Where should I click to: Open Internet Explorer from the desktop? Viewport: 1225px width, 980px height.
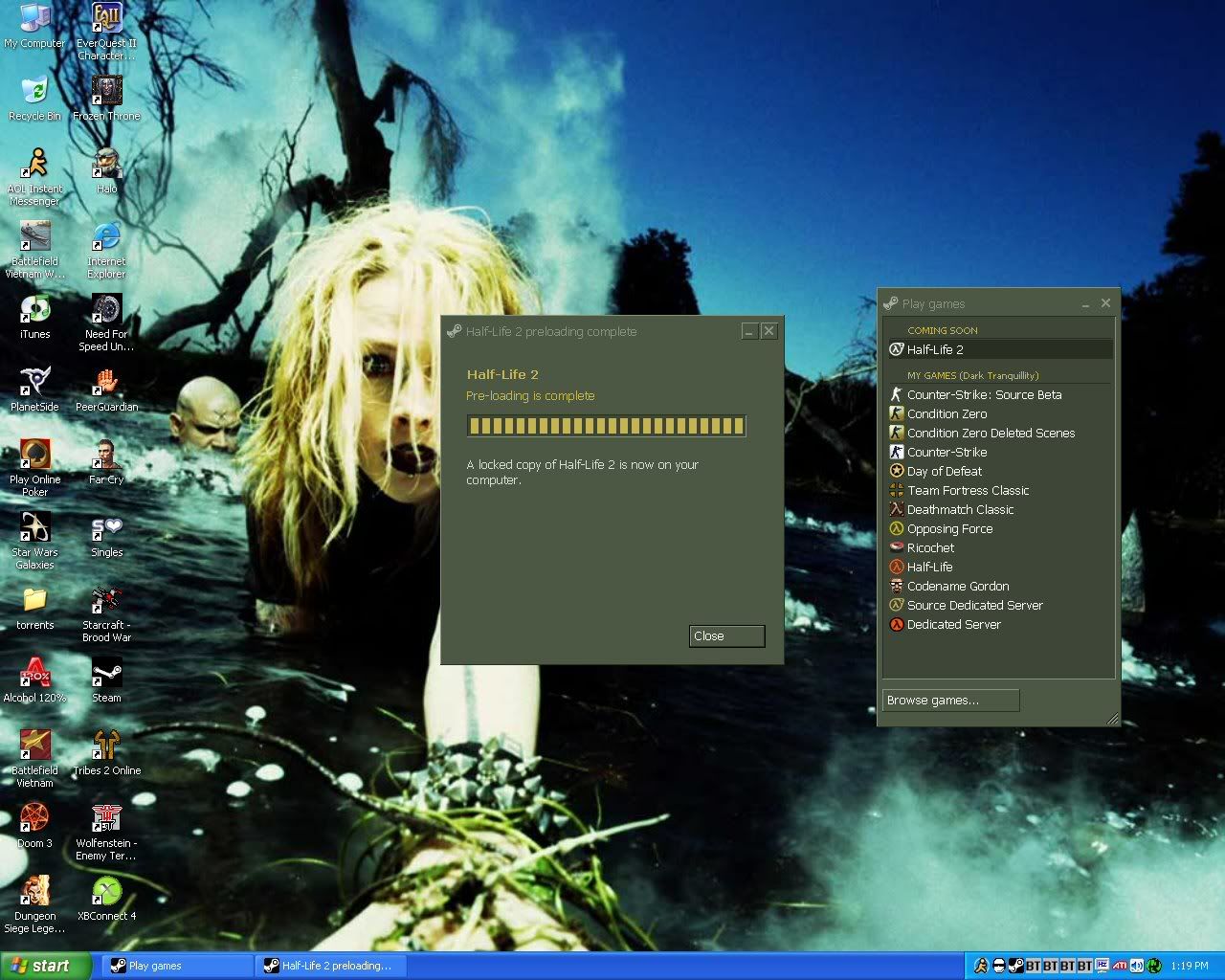[106, 250]
